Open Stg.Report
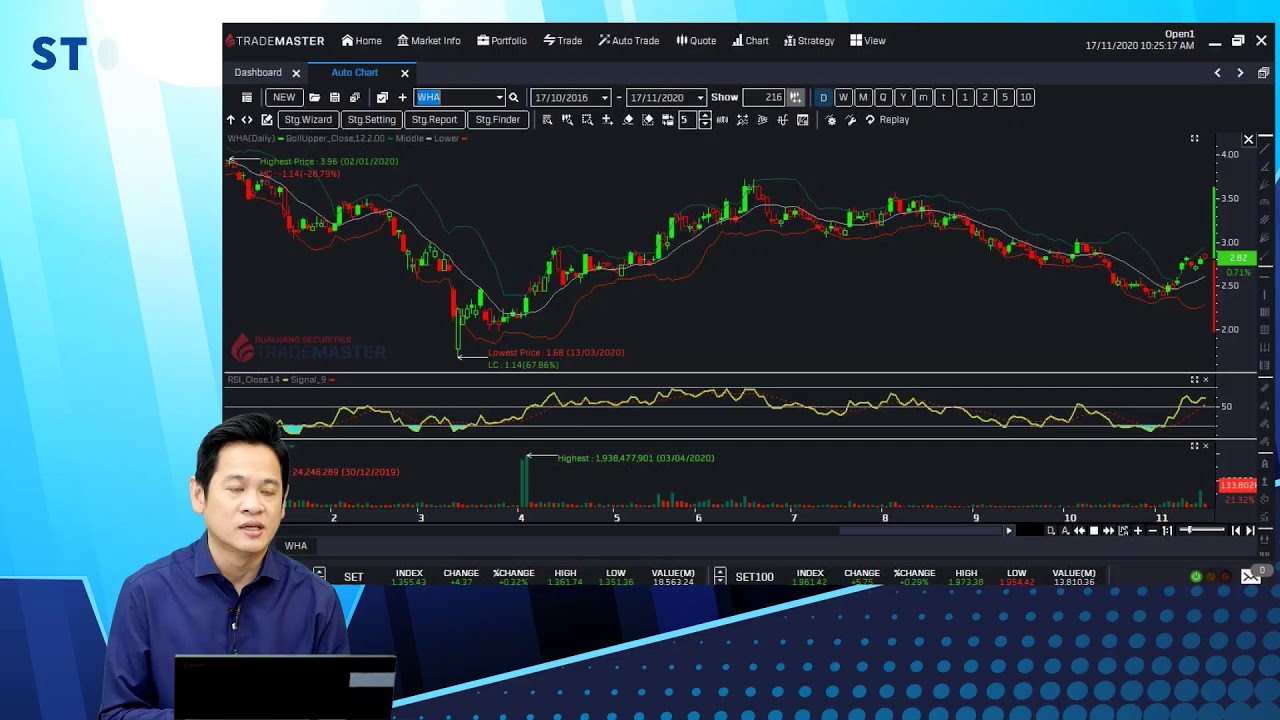Viewport: 1280px width, 720px height. 434,119
